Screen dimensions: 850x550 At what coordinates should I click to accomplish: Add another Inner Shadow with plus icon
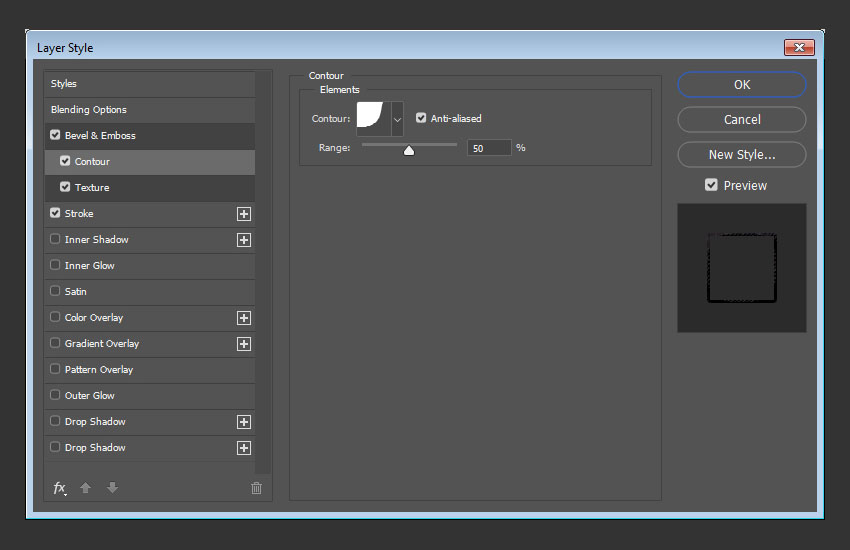[x=244, y=240]
